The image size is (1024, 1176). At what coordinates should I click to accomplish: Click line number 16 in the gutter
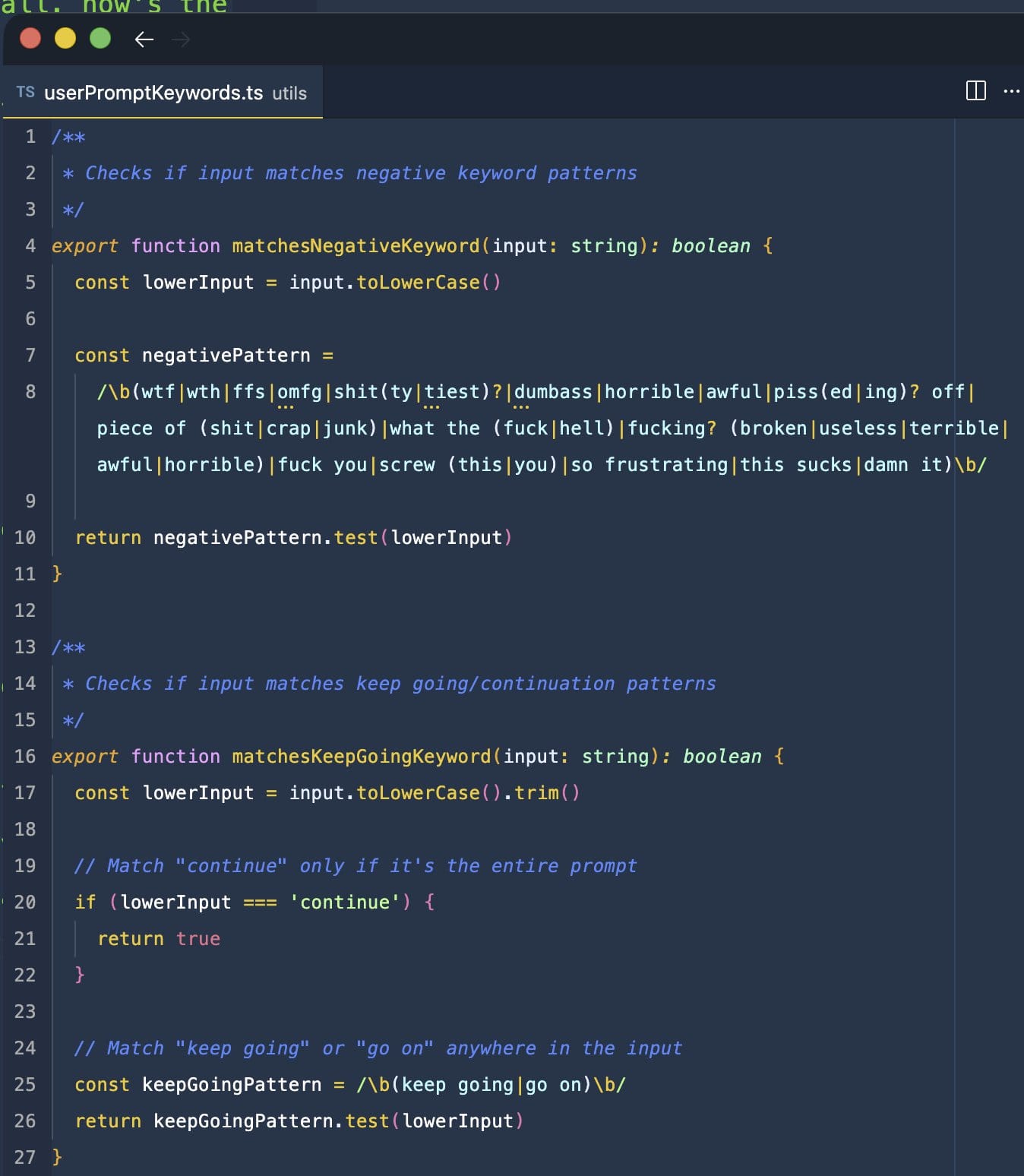pyautogui.click(x=25, y=756)
